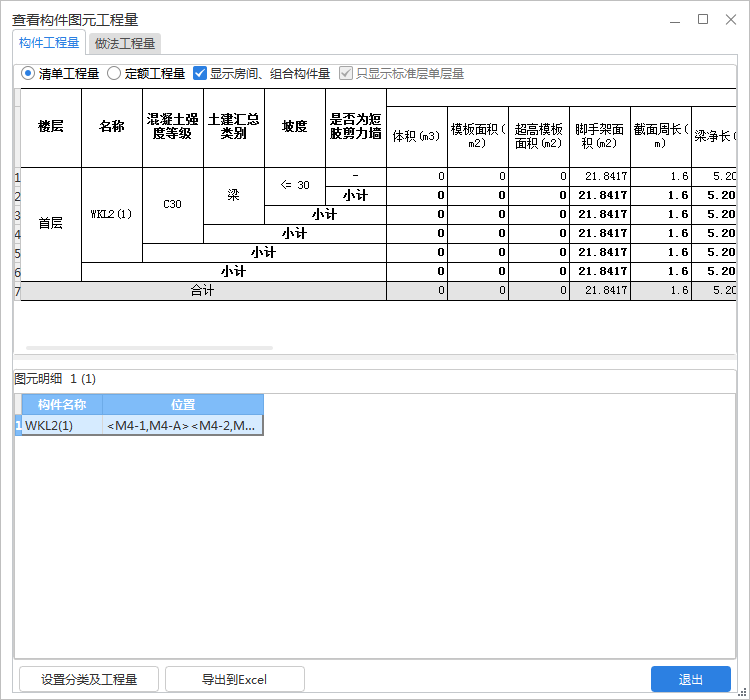Click the 设置分类及工程量 button

89,679
